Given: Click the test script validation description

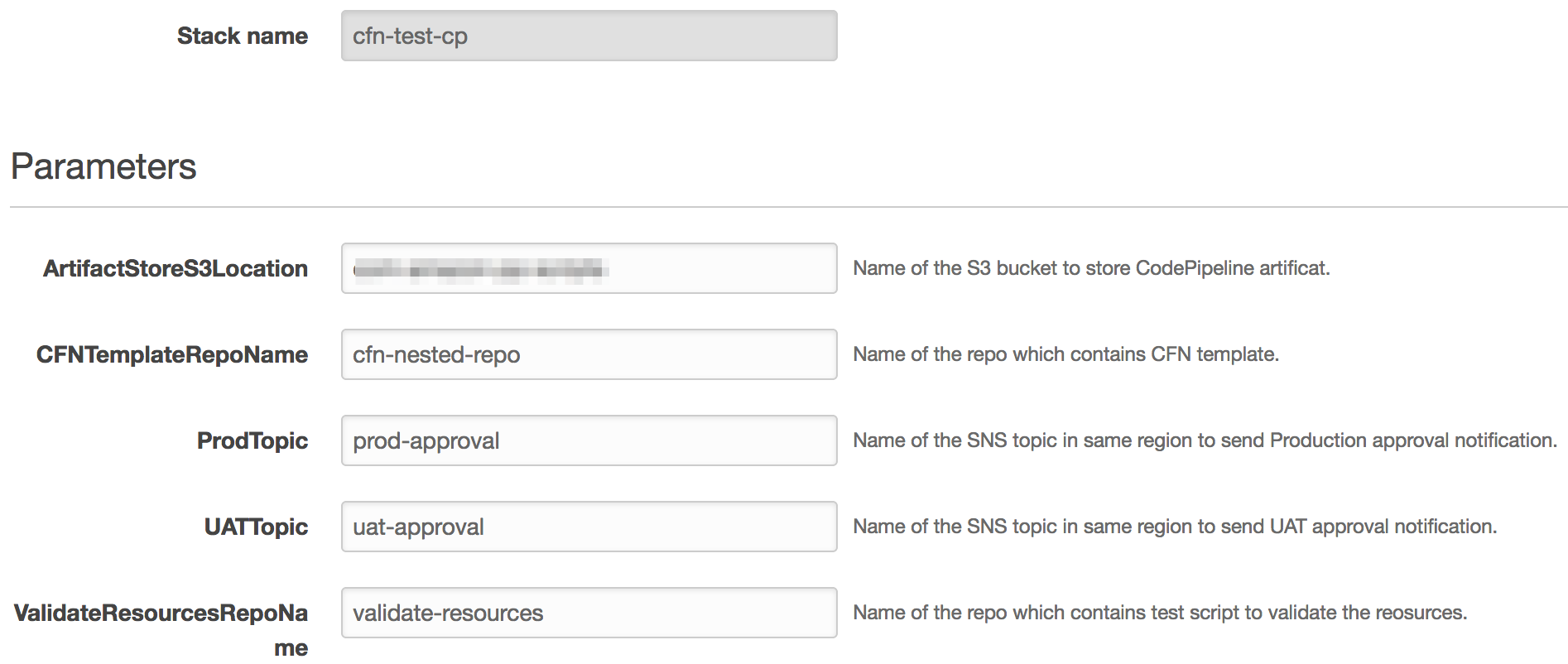Looking at the screenshot, I should coord(1160,613).
